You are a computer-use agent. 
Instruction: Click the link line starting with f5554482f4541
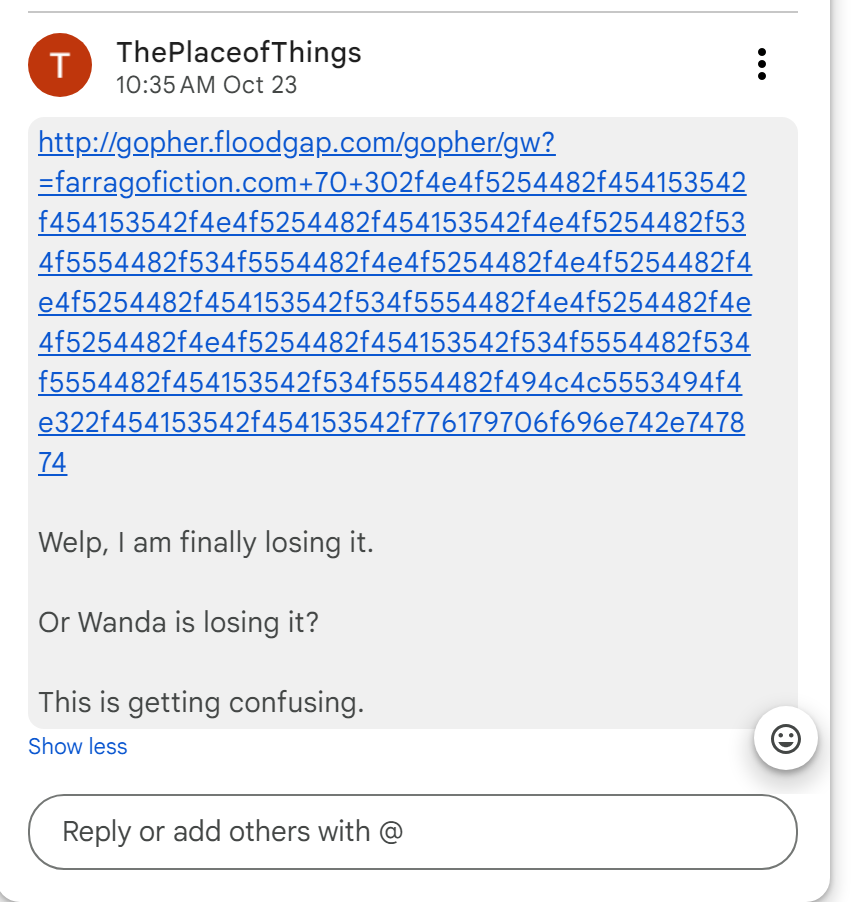[x=390, y=384]
